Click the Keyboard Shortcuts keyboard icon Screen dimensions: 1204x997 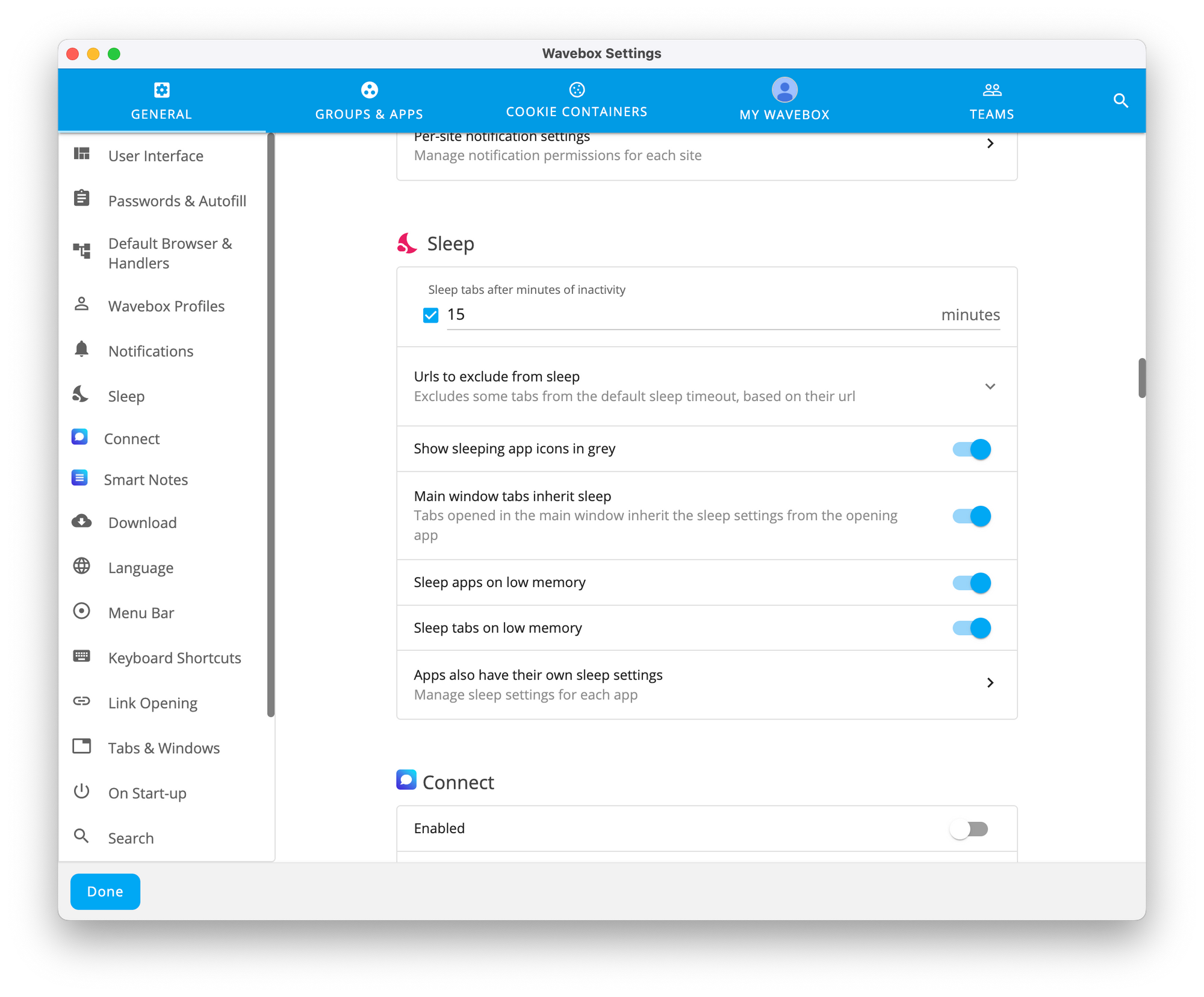[82, 656]
